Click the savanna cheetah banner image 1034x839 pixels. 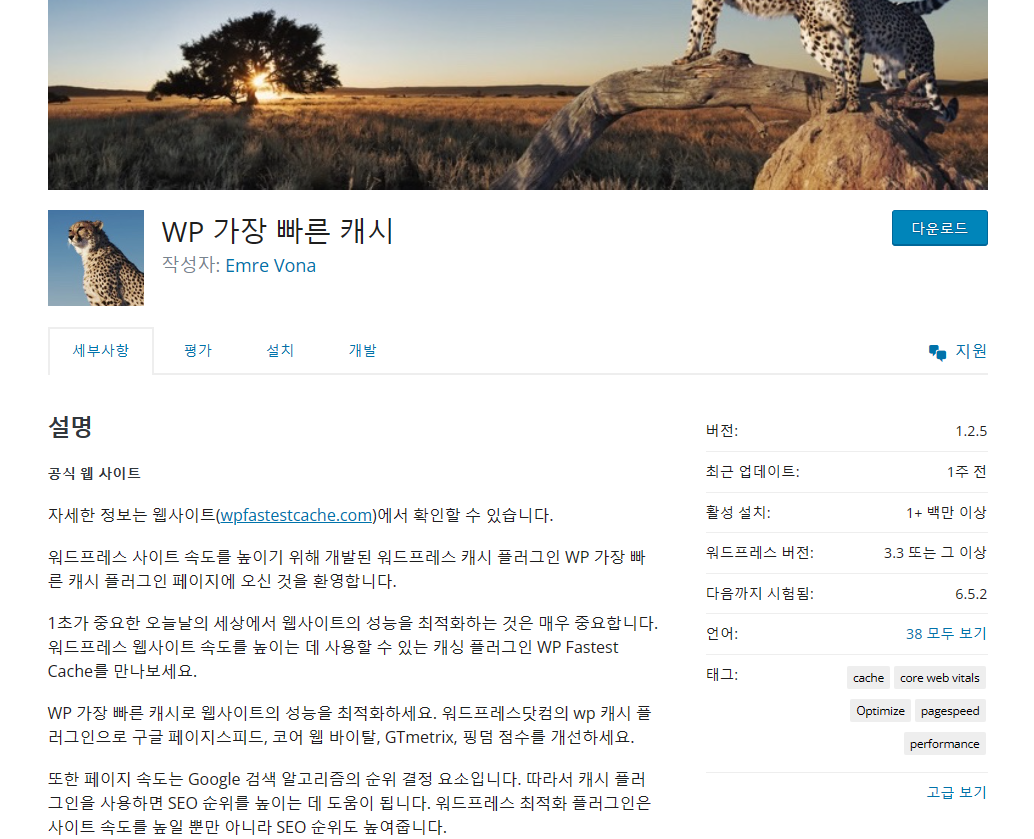pos(518,95)
